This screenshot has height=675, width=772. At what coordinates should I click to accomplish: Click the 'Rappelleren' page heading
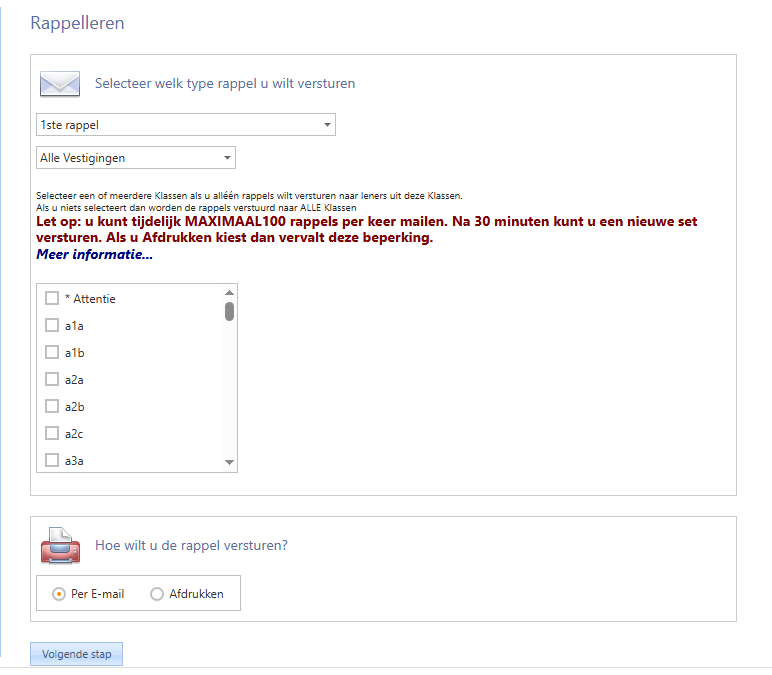77,23
